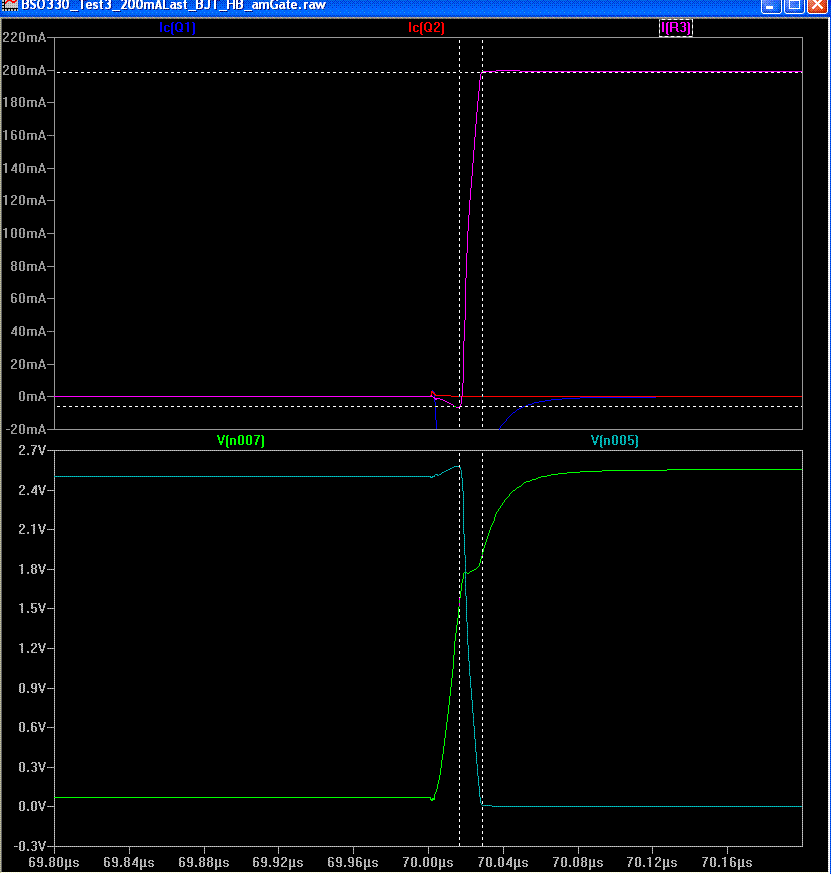Click the -20mA axis label
Viewport: 831px width, 874px height.
click(26, 430)
